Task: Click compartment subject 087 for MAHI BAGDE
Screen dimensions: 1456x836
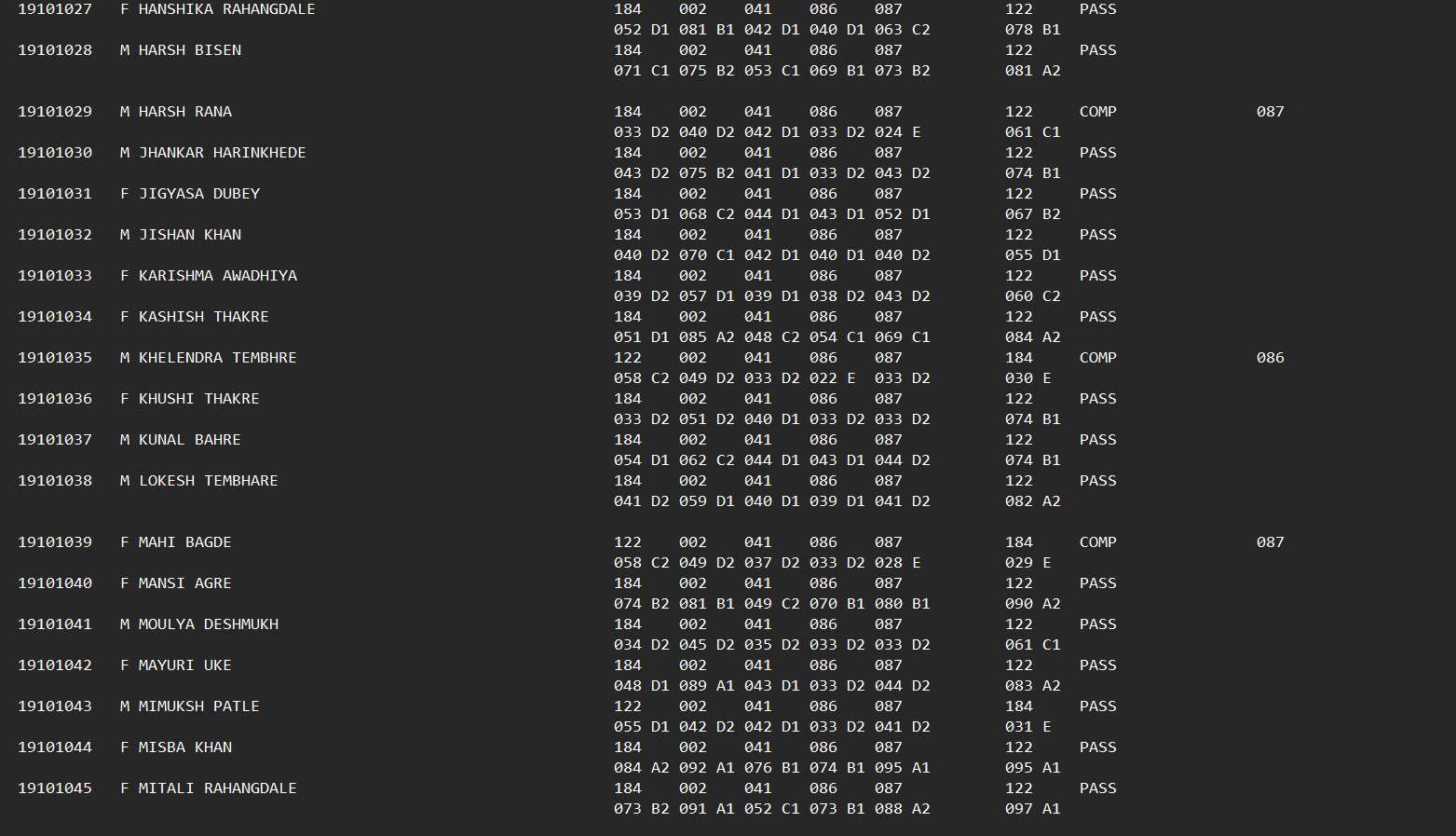Action: [1271, 542]
